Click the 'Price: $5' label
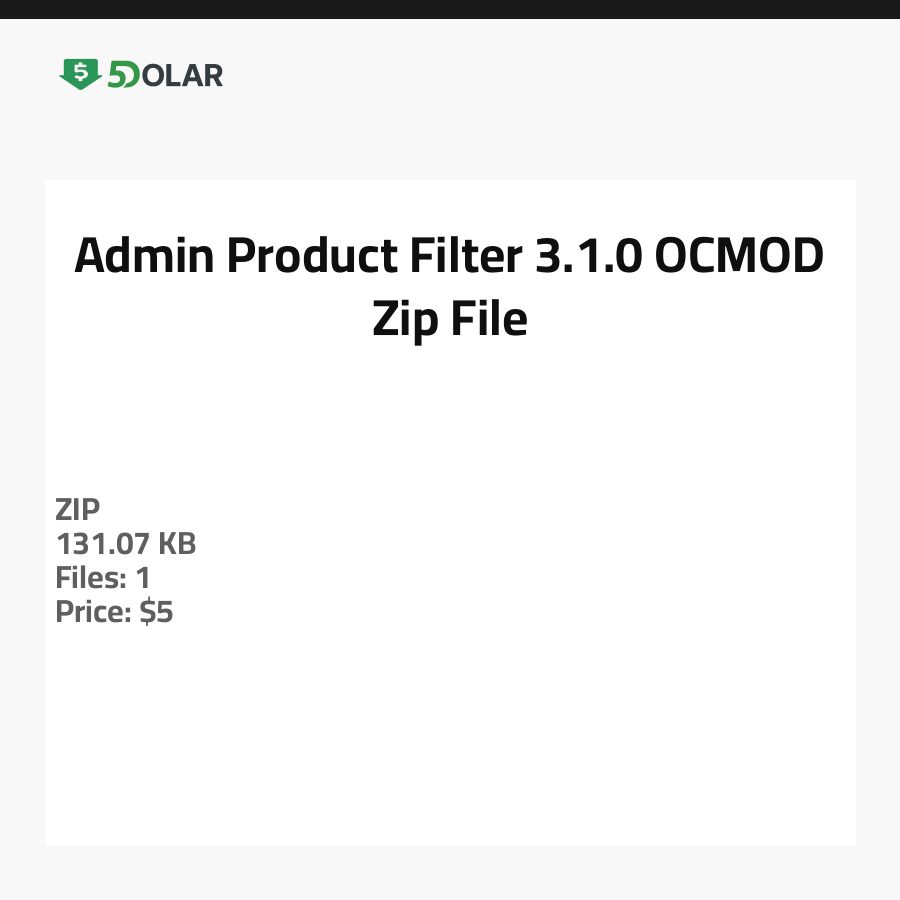This screenshot has width=900, height=900. click(x=114, y=612)
